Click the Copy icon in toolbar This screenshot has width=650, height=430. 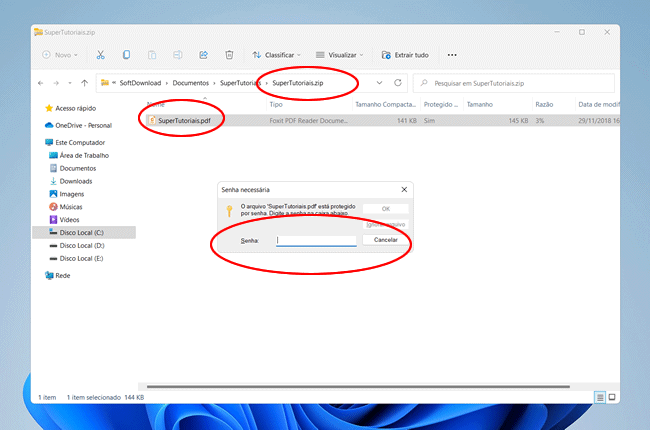point(126,55)
